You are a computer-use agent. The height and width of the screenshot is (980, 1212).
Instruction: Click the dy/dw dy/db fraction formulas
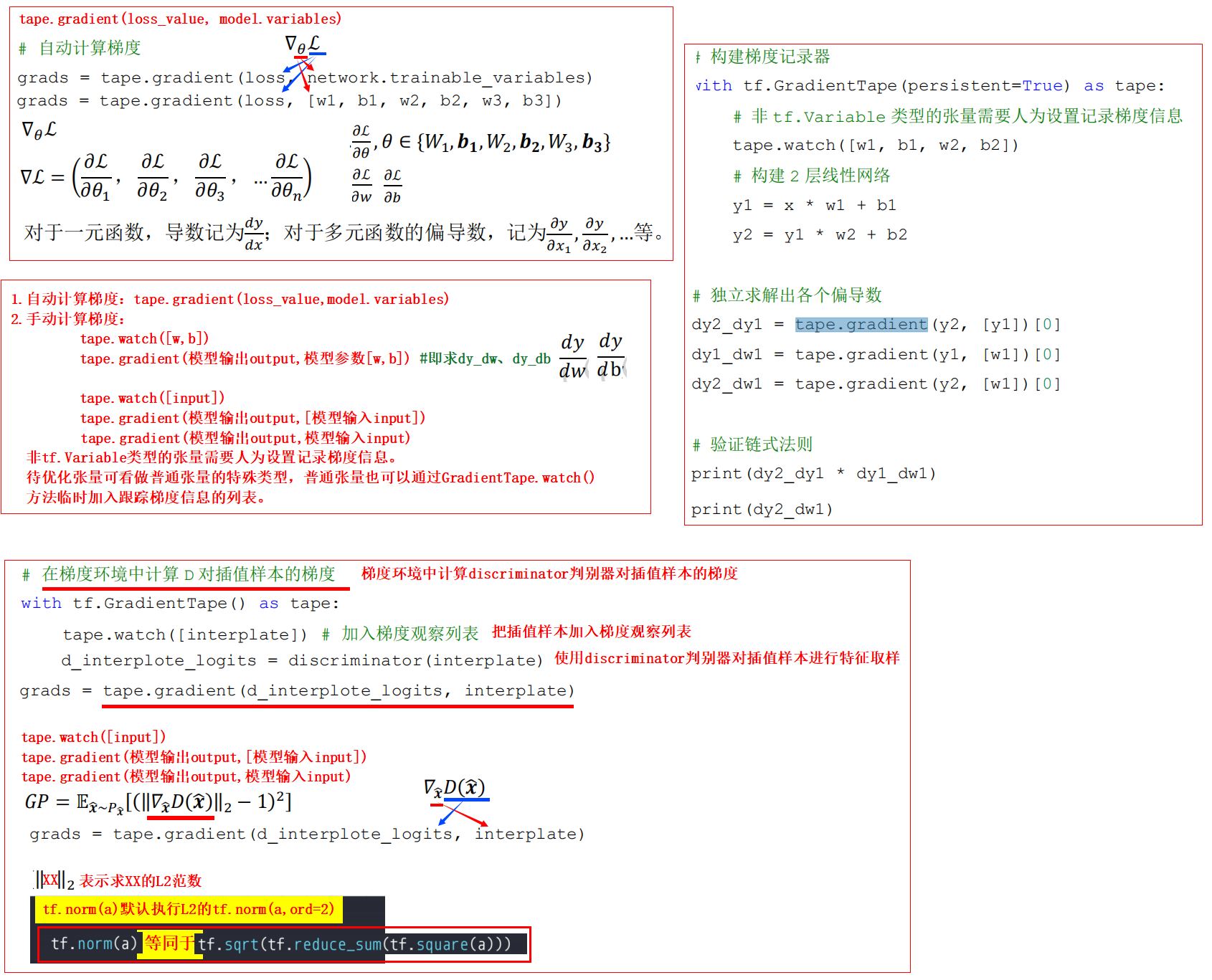pyautogui.click(x=591, y=354)
